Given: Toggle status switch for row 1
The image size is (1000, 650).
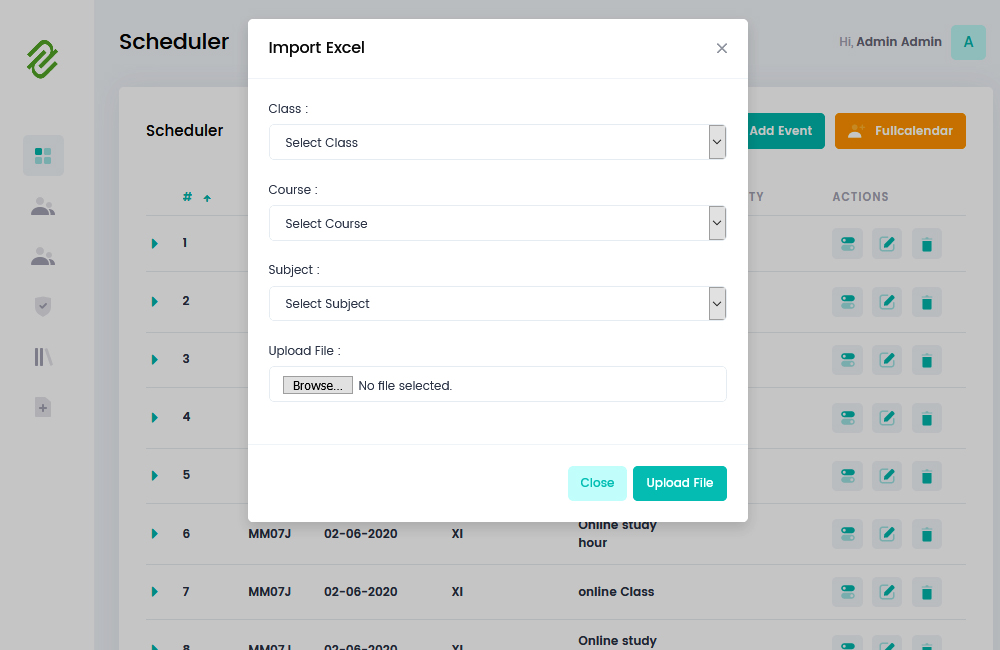Looking at the screenshot, I should (848, 244).
